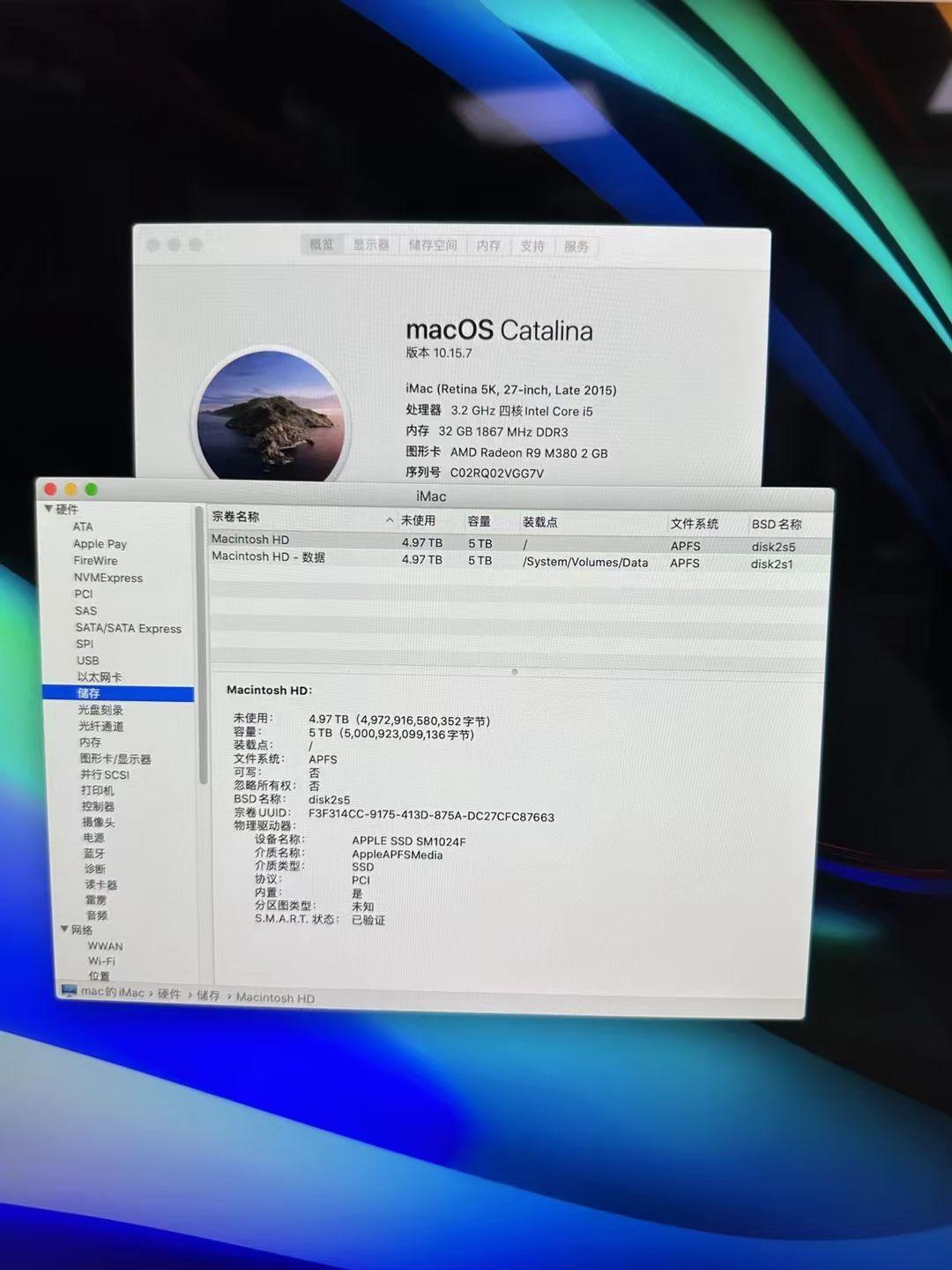Select 电源 in the sidebar
This screenshot has height=1270, width=952.
(x=93, y=838)
